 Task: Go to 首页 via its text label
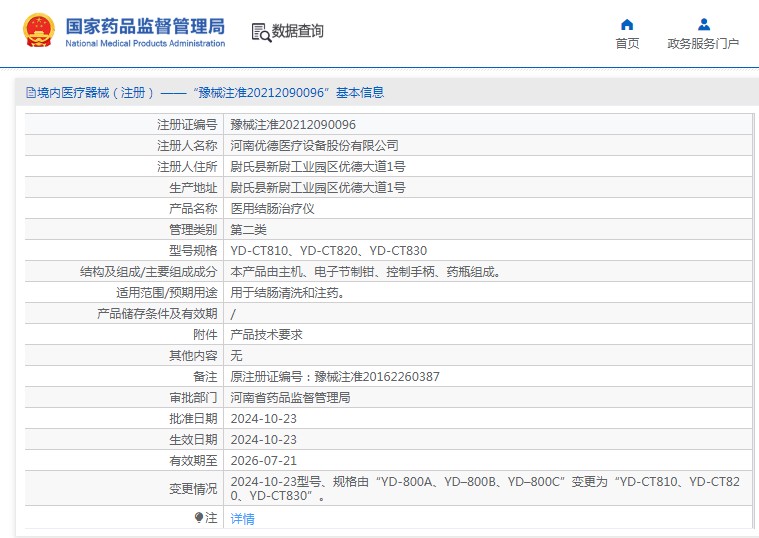pos(627,44)
